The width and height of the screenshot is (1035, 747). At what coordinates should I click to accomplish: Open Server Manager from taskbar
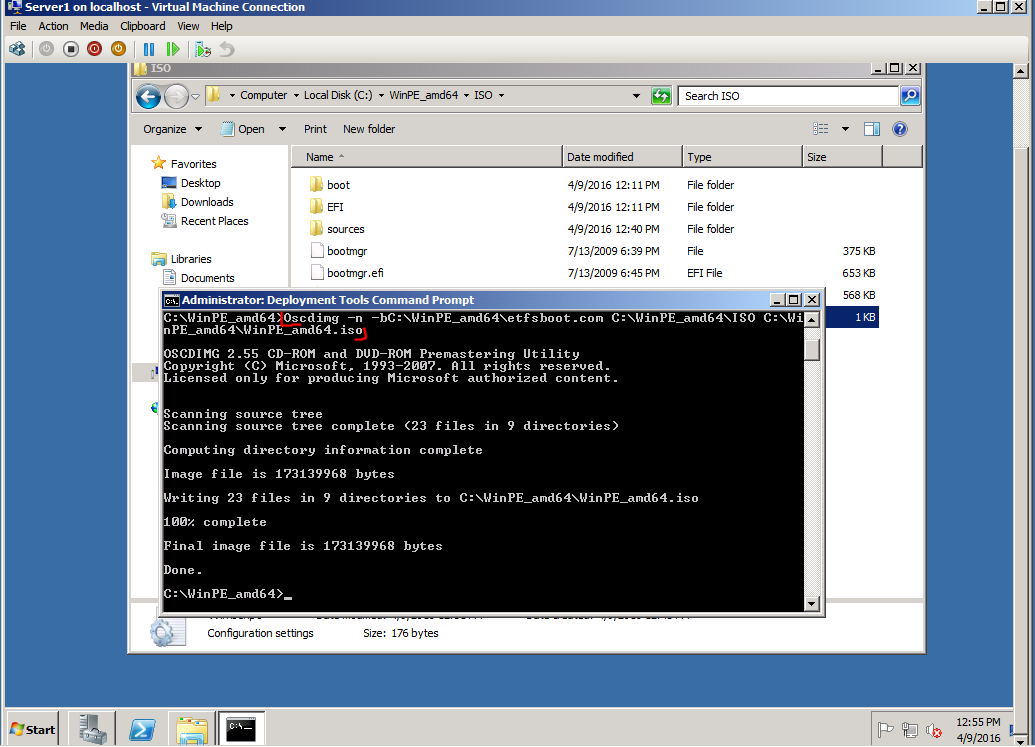click(92, 729)
